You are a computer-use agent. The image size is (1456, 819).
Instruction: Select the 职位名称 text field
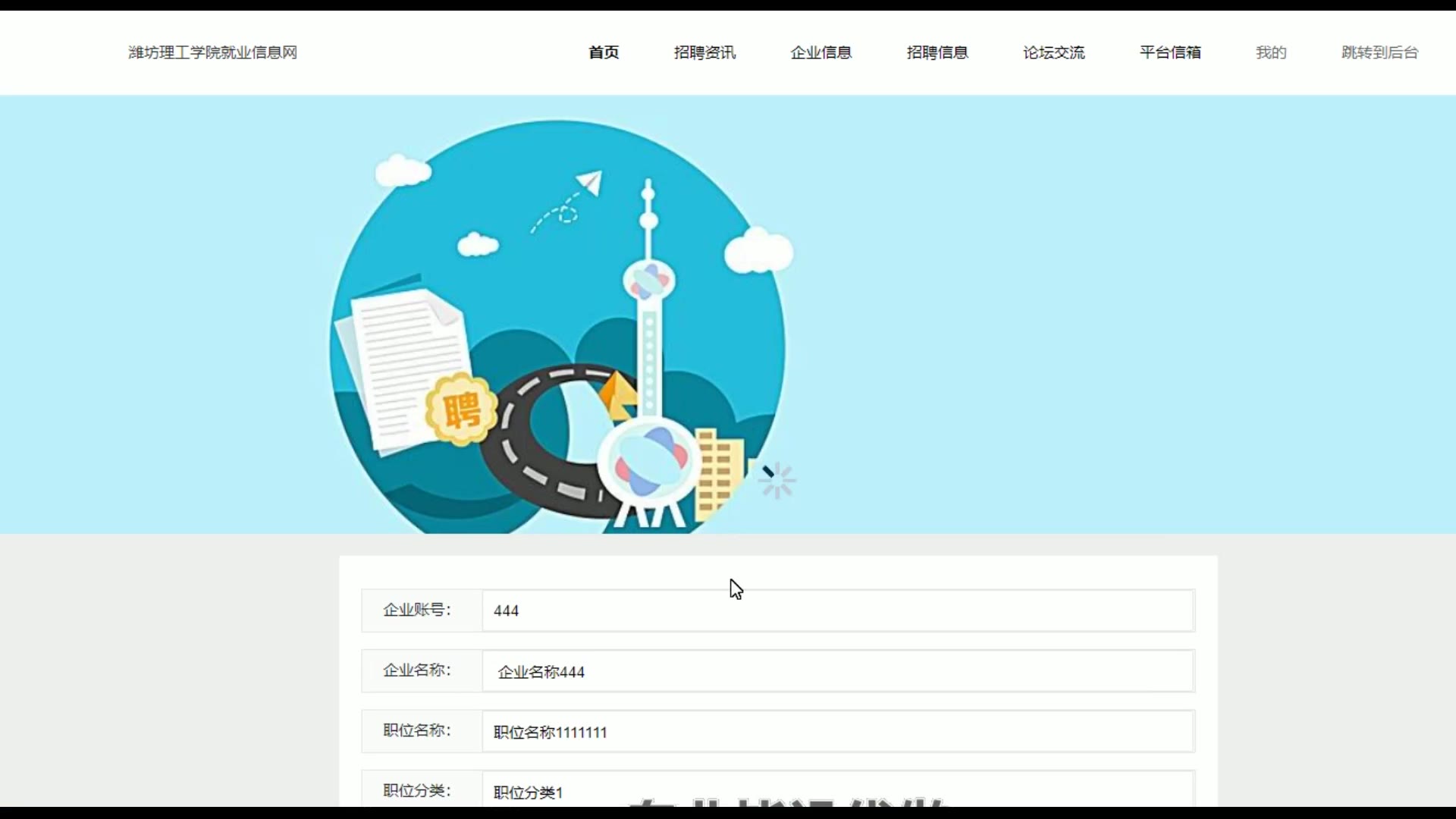click(x=838, y=732)
